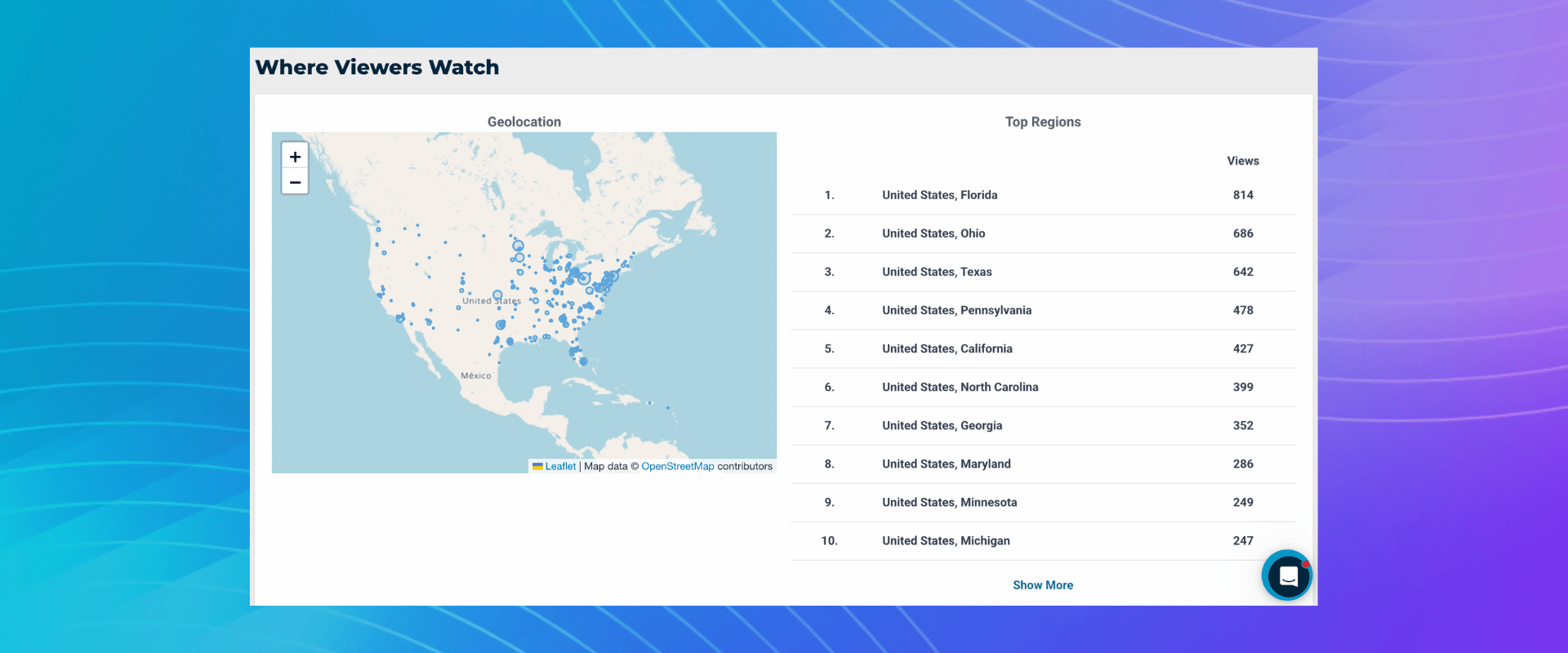Zoom in on the geolocation map

click(295, 156)
